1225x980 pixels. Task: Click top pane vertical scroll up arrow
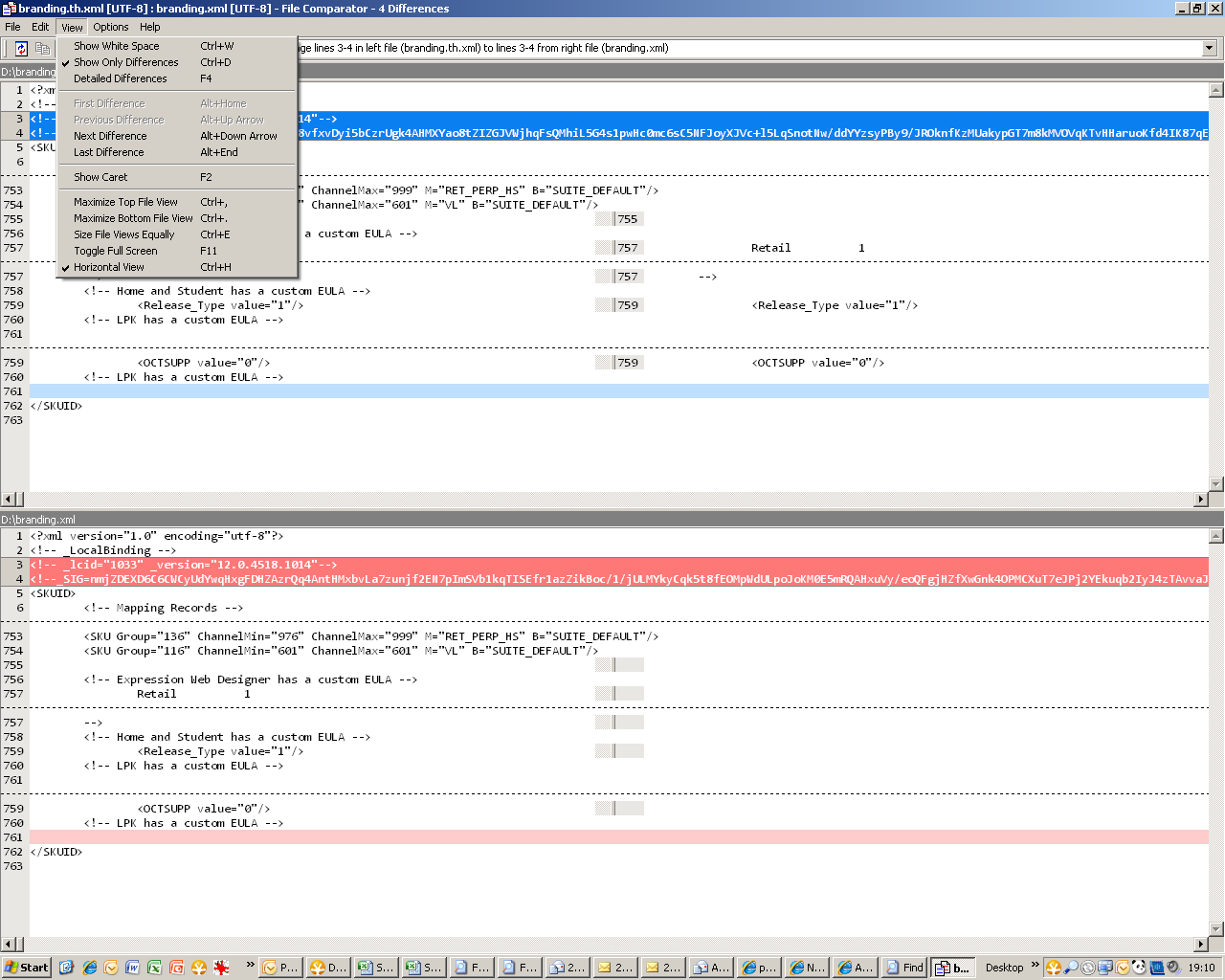tap(1216, 90)
